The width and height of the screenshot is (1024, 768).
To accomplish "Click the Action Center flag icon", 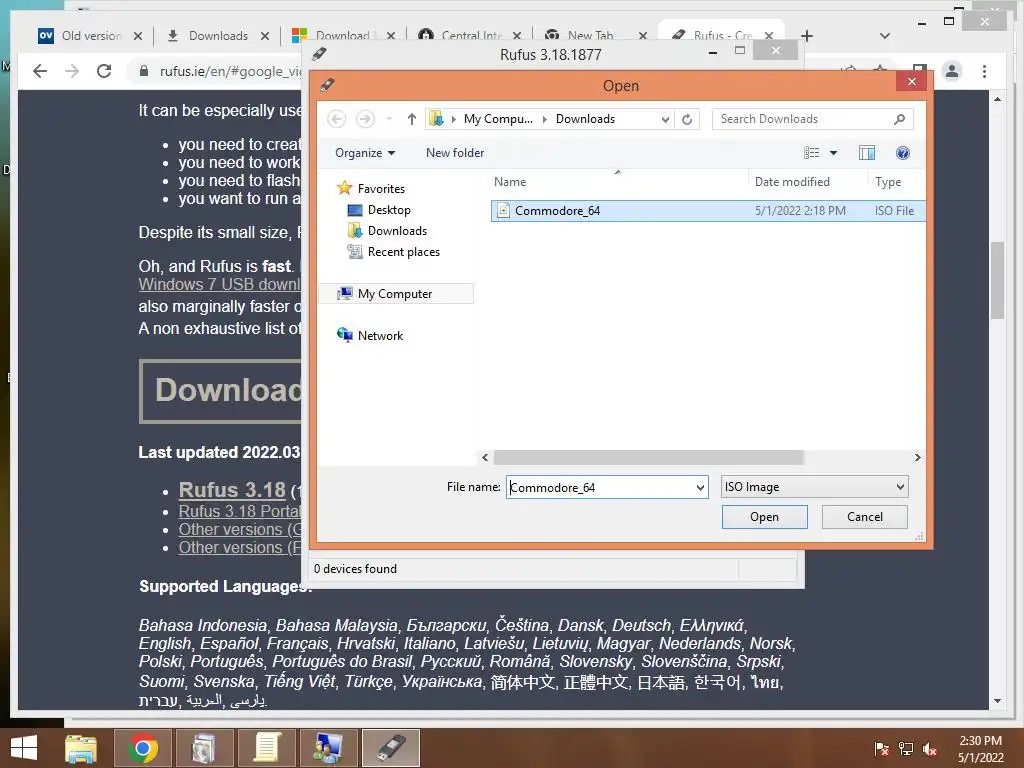I will pyautogui.click(x=882, y=749).
